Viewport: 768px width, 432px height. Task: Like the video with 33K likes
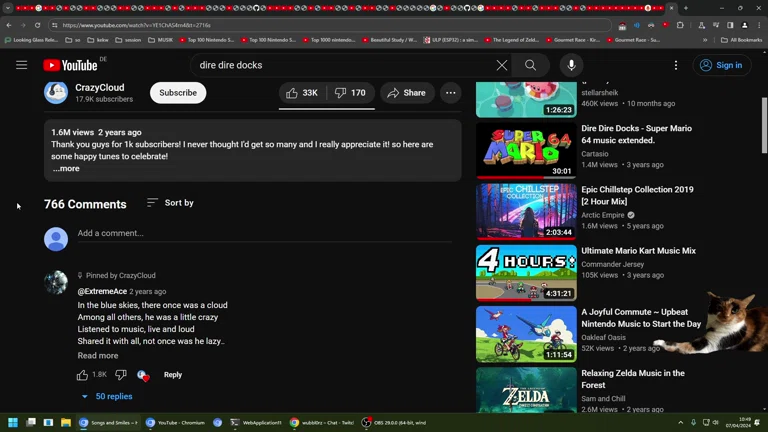302,93
